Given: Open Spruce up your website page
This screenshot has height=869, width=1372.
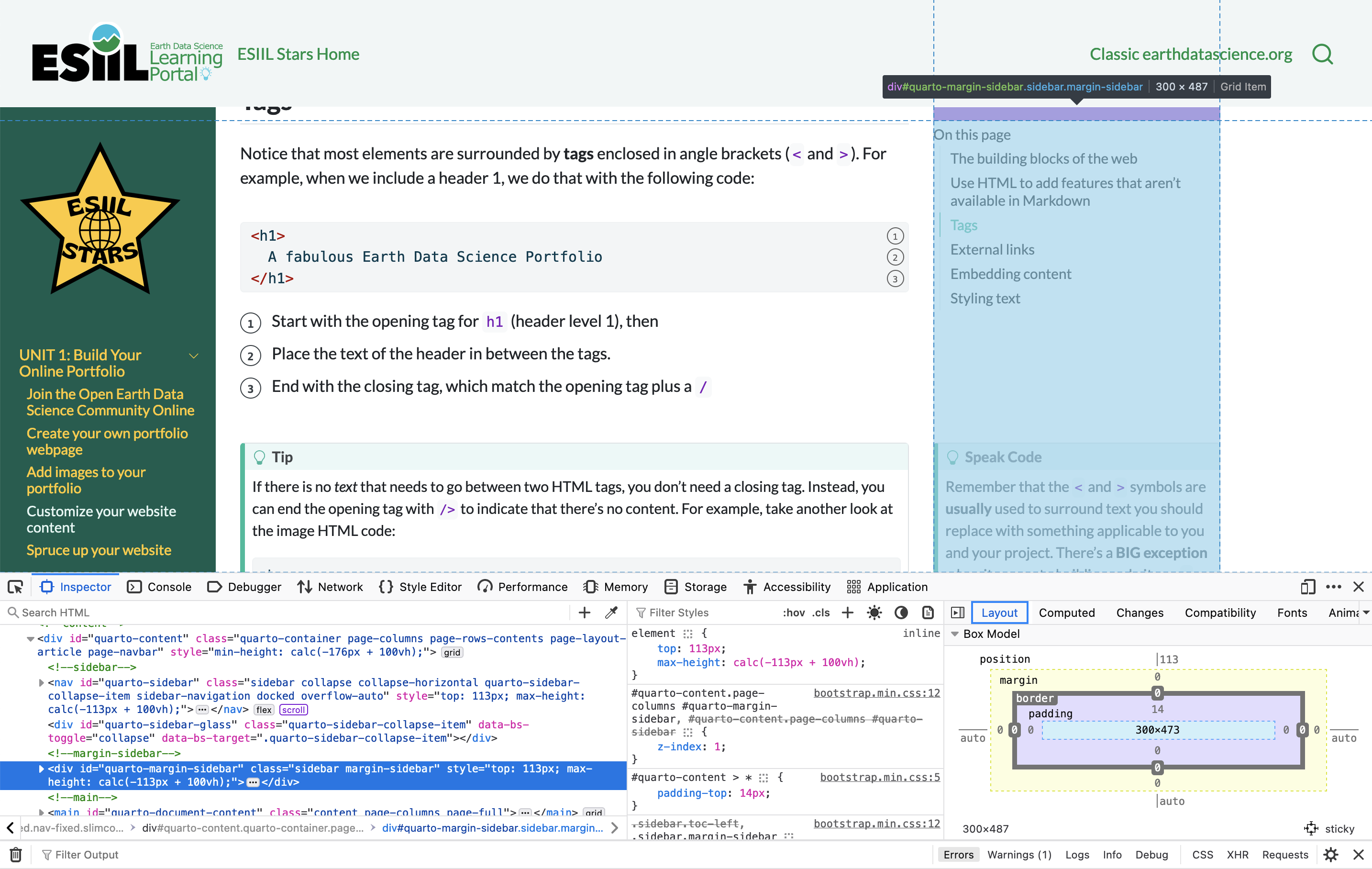Looking at the screenshot, I should (99, 550).
